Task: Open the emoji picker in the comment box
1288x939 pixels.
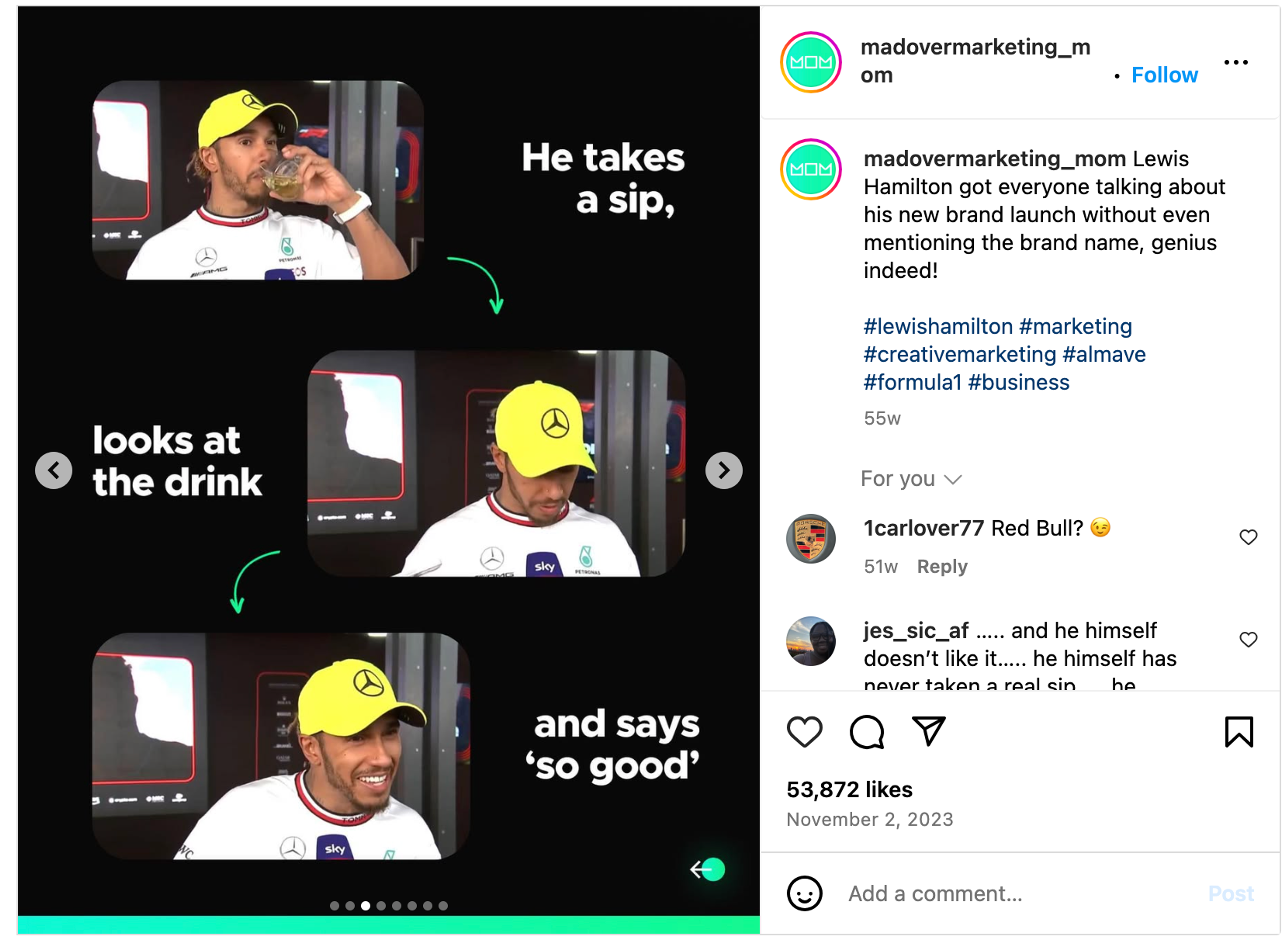Action: click(805, 893)
